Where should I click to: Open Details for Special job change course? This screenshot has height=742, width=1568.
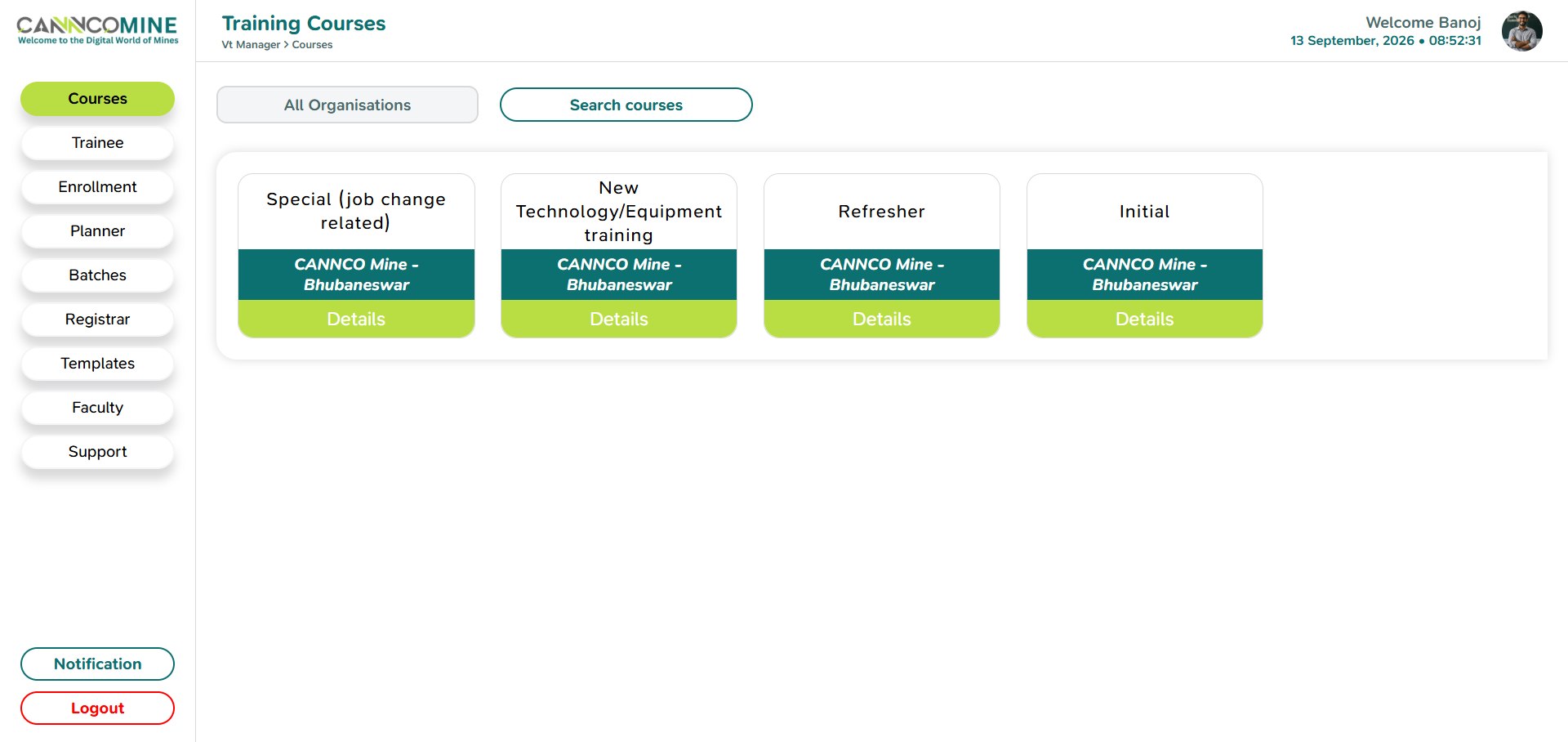[x=356, y=319]
